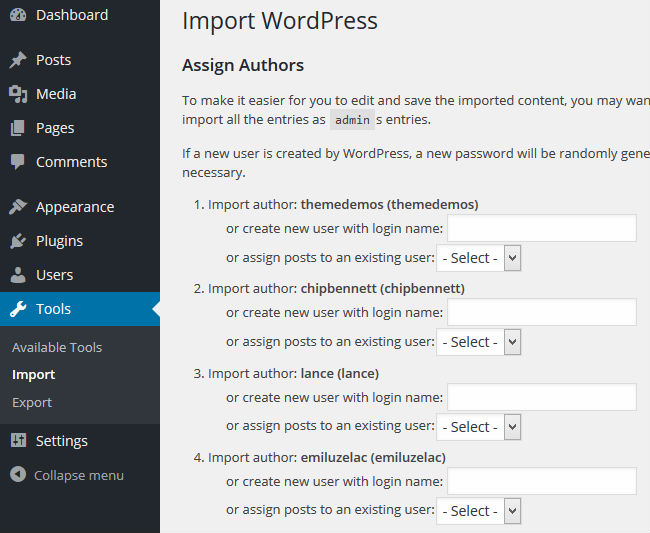This screenshot has height=533, width=650.
Task: Click the Dashboard gauge icon
Action: tap(18, 15)
